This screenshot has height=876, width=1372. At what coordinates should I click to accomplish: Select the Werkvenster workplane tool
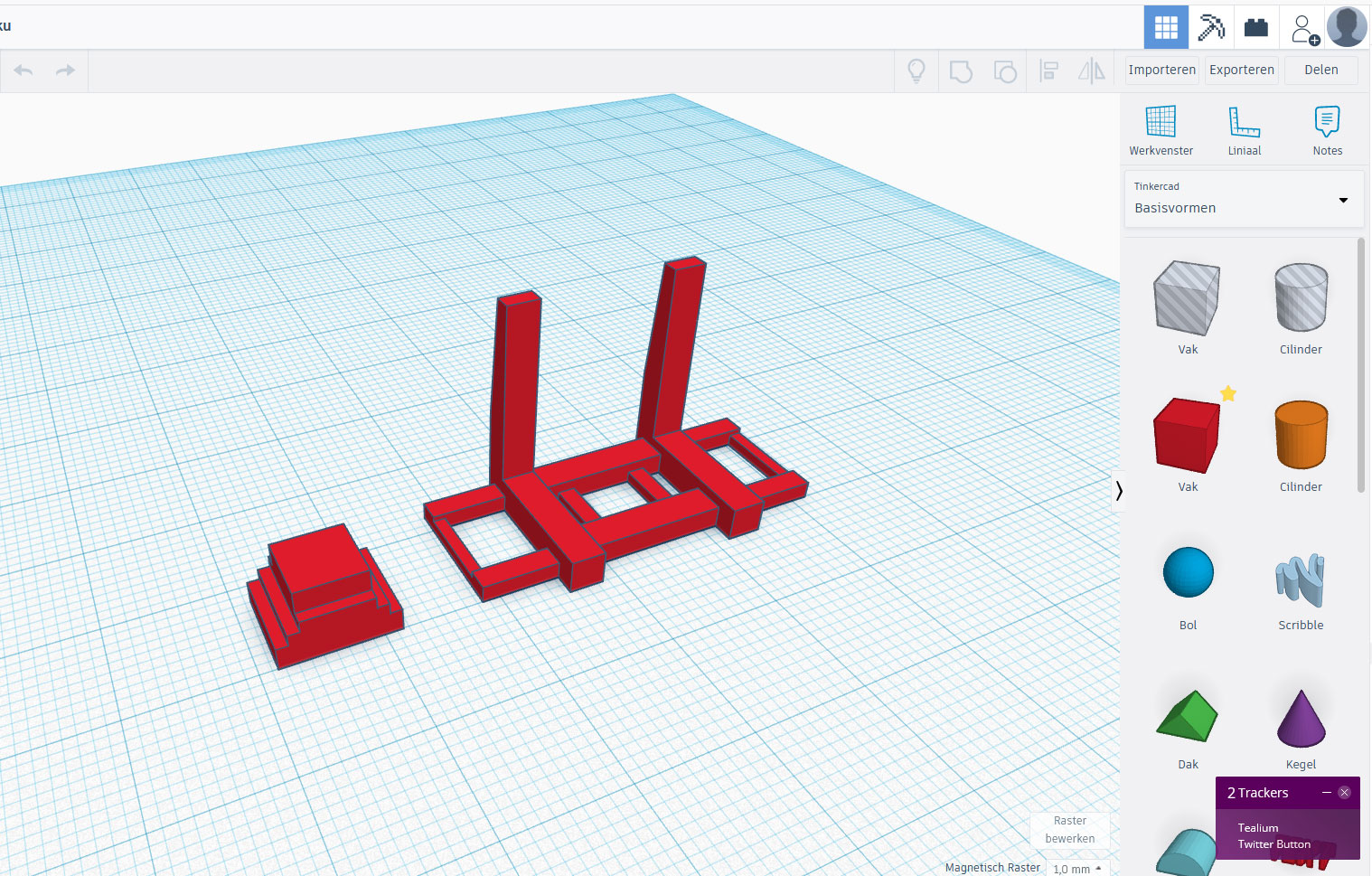click(x=1161, y=130)
